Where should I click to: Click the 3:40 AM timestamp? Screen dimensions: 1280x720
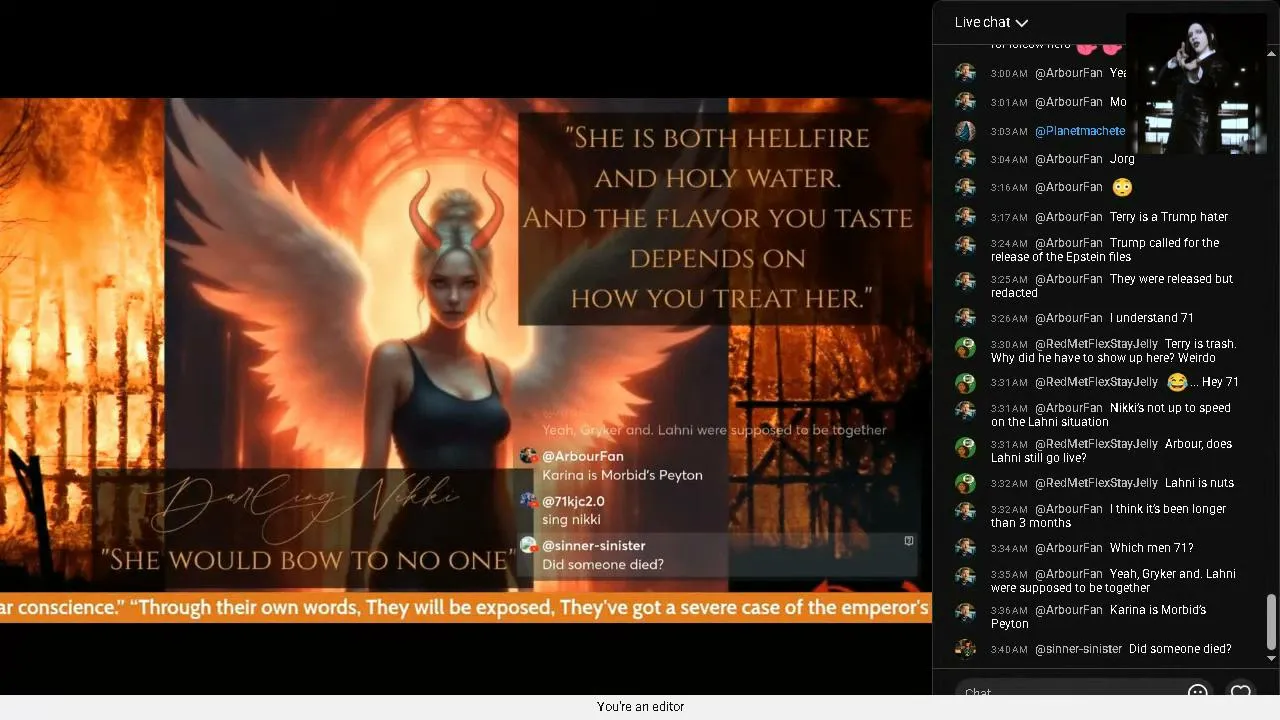pyautogui.click(x=1009, y=650)
